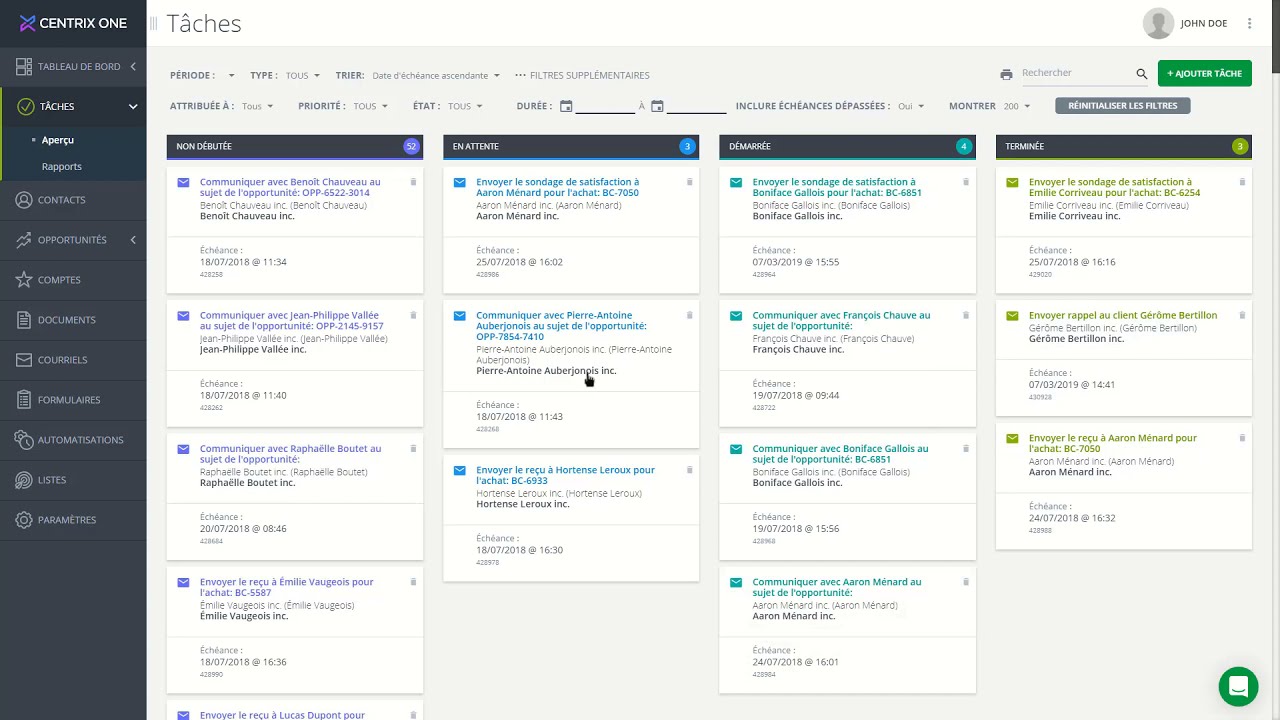
Task: Open Comptes in the sidebar
Action: 73,280
